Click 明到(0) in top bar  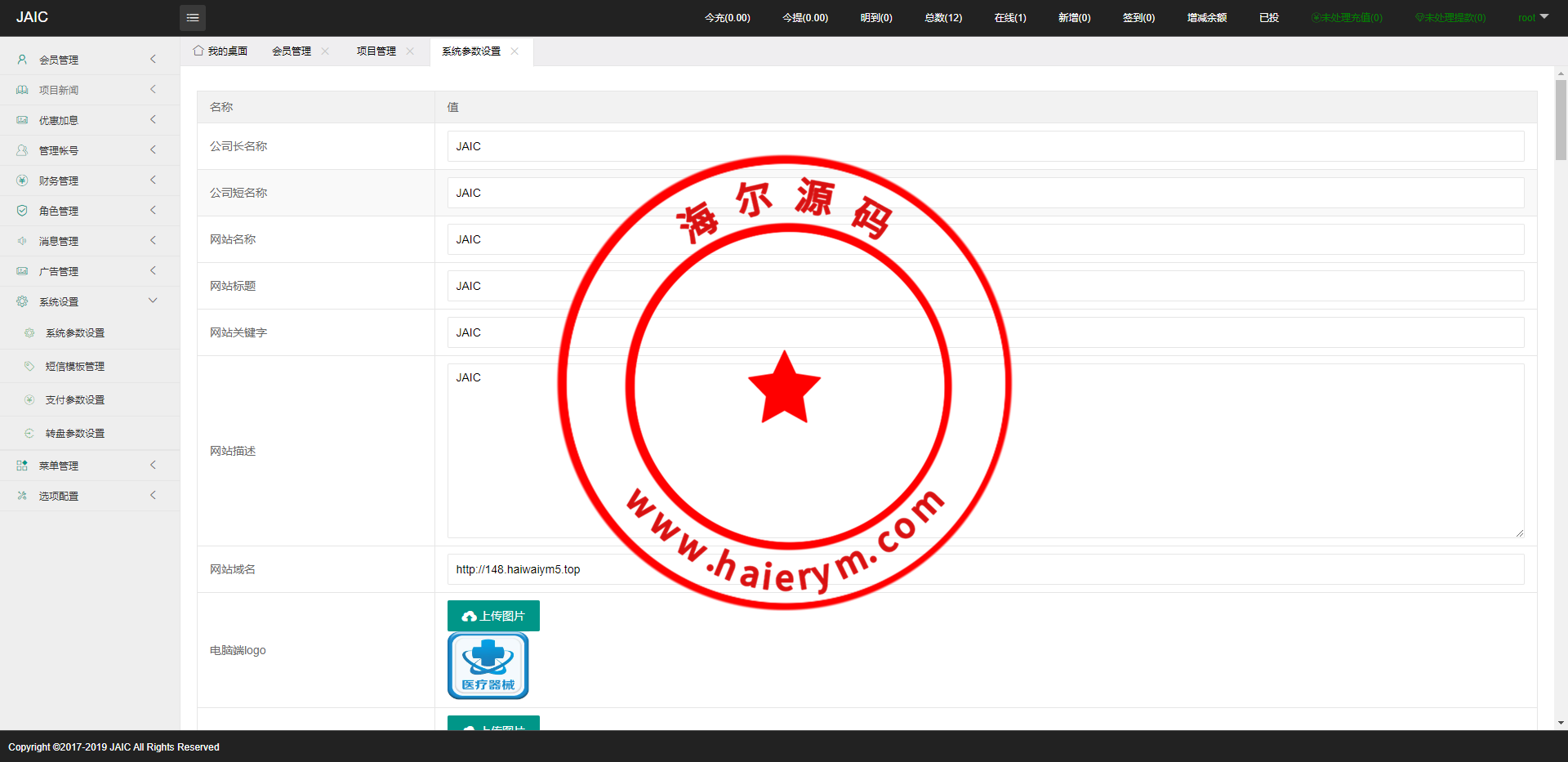tap(876, 17)
